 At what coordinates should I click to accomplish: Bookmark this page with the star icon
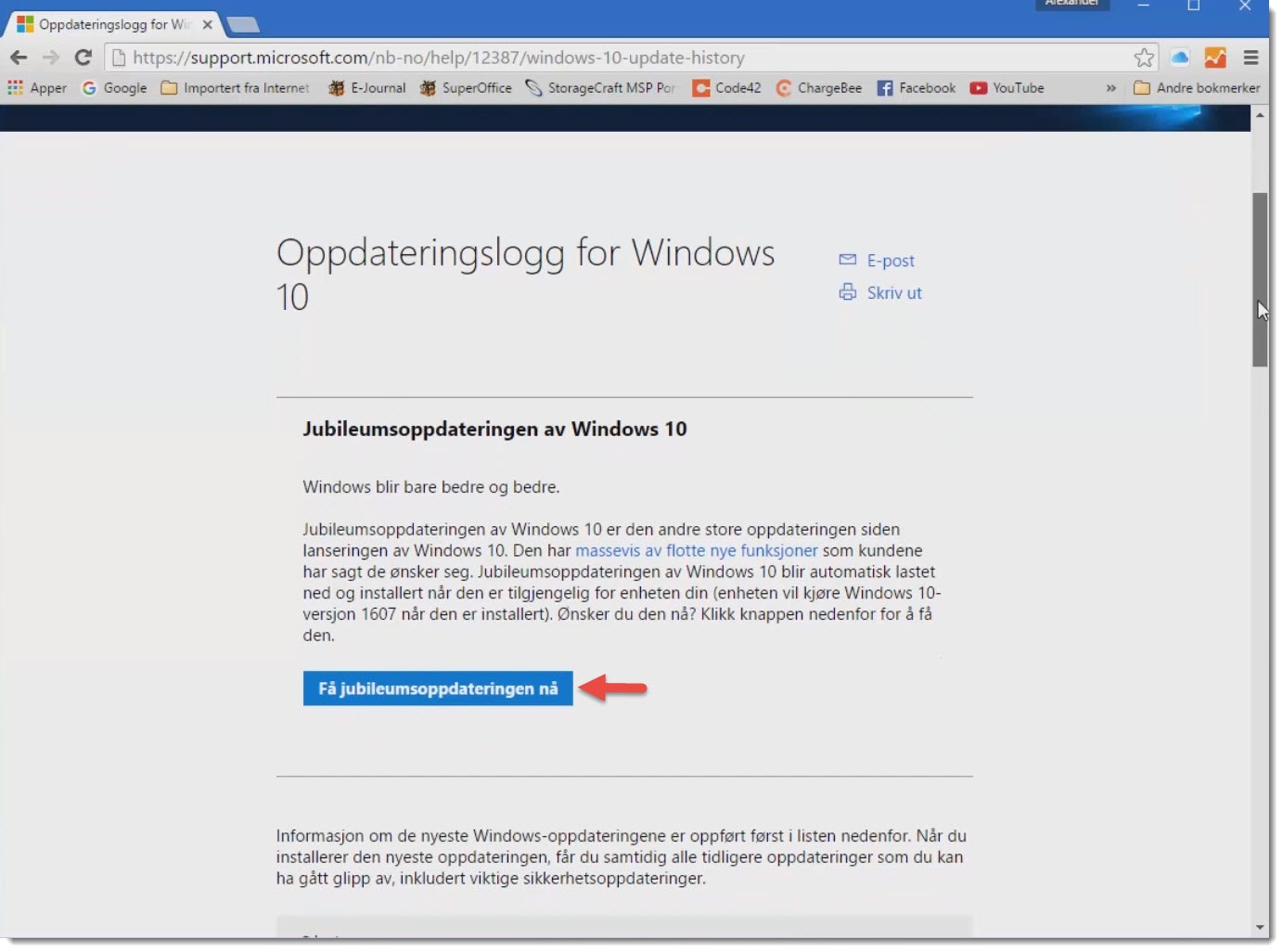coord(1144,58)
